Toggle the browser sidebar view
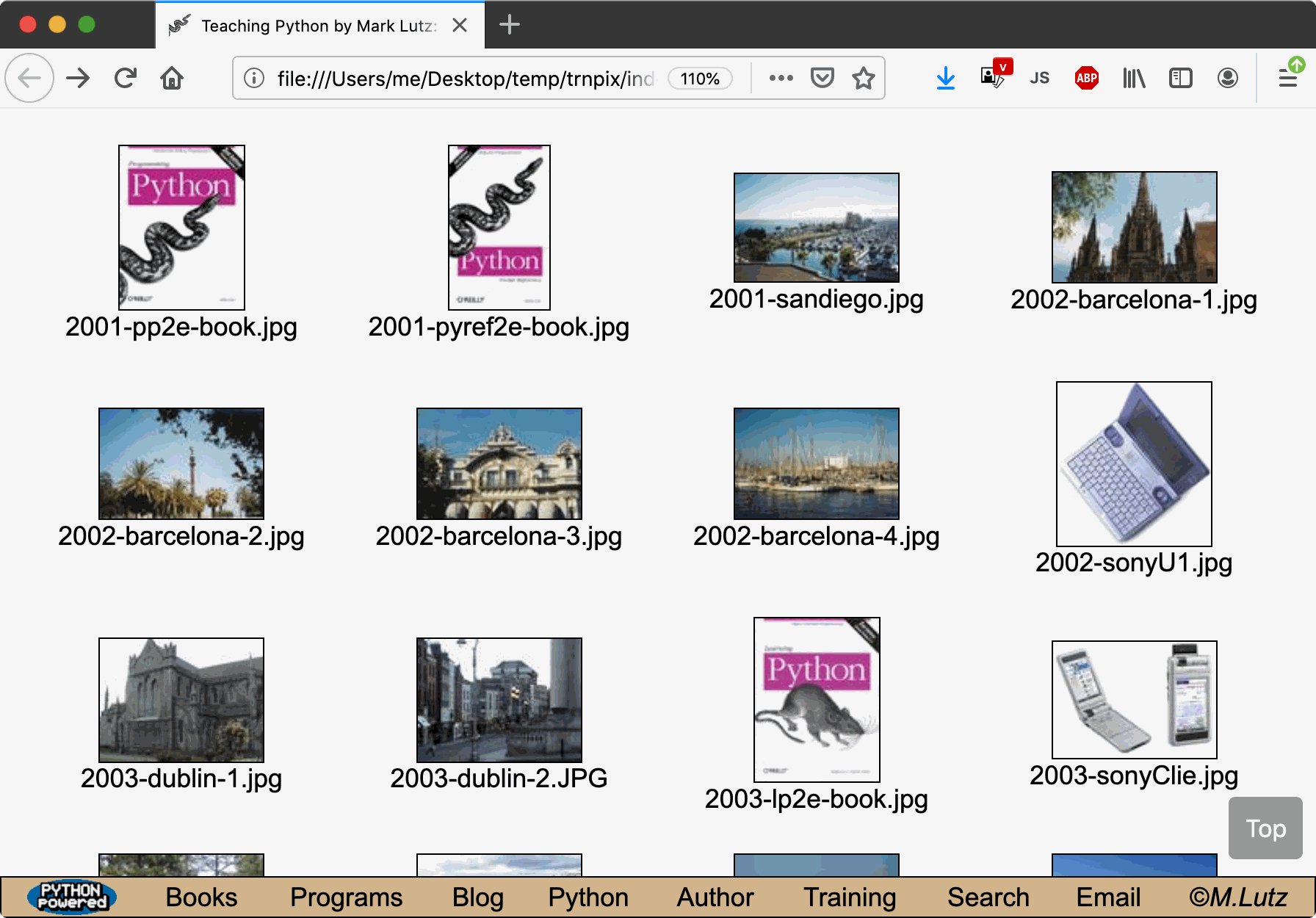Screen dimensions: 1316x918 click(1180, 78)
